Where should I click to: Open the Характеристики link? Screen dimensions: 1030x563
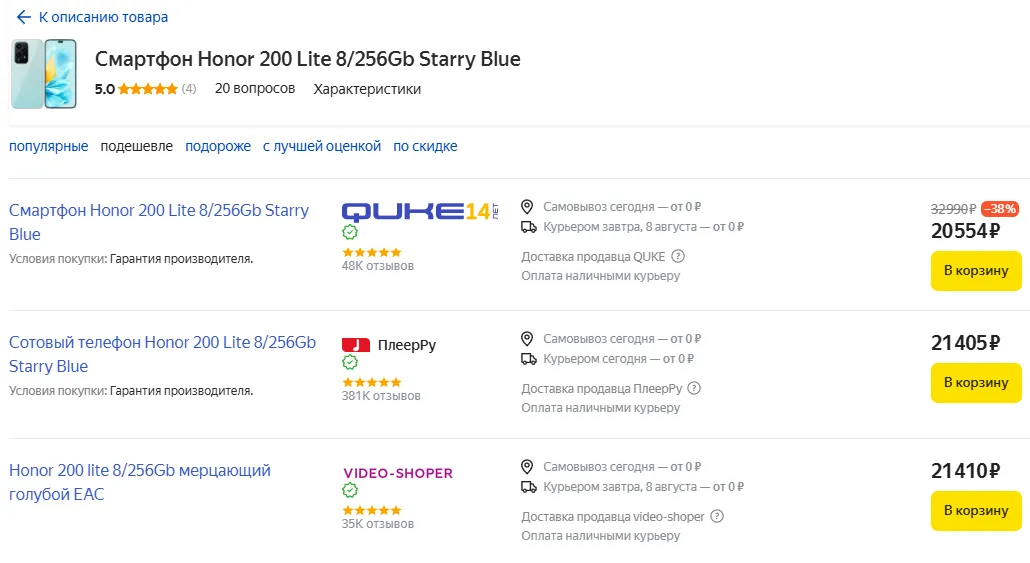367,89
